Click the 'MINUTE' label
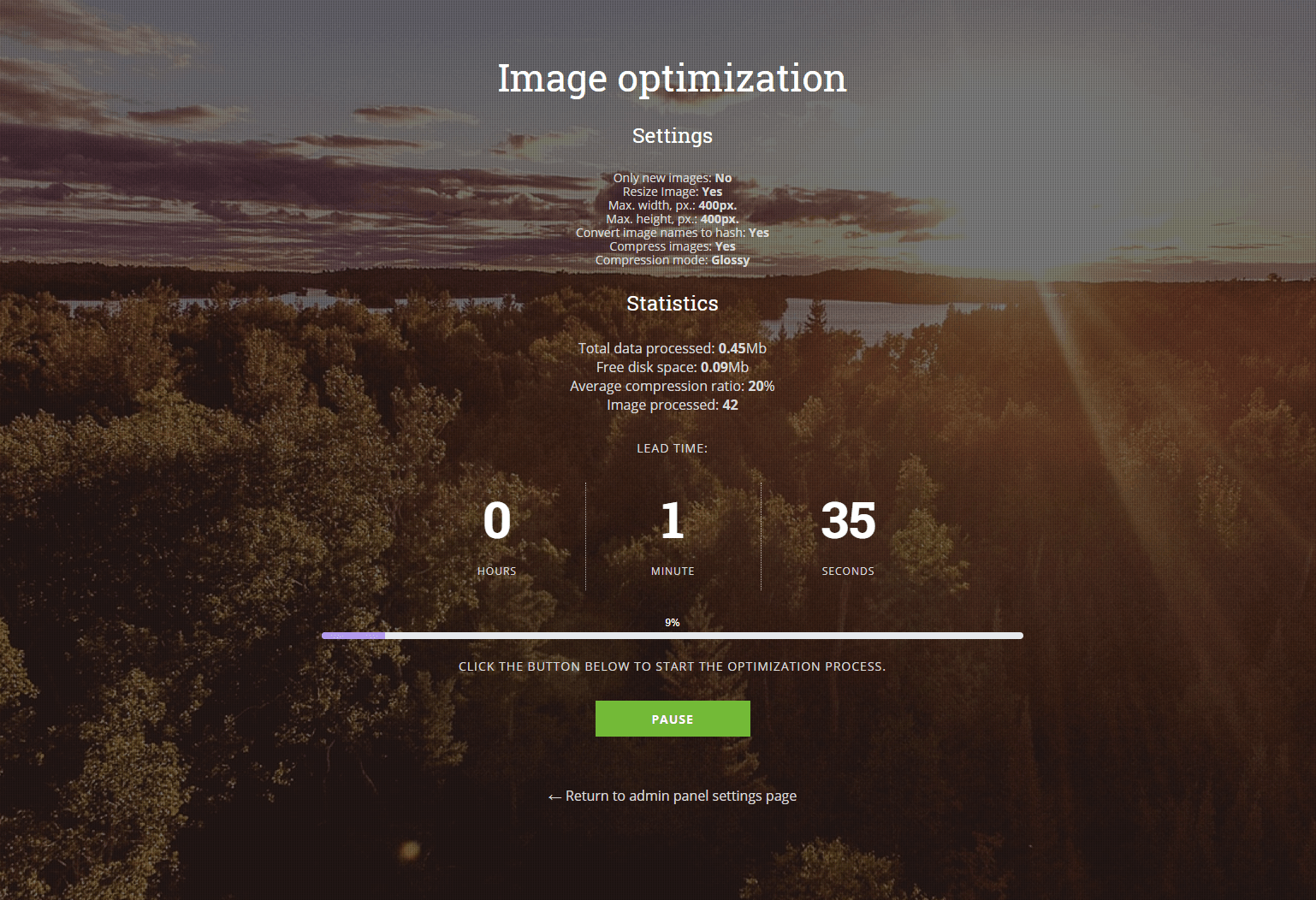This screenshot has height=900, width=1316. (673, 571)
